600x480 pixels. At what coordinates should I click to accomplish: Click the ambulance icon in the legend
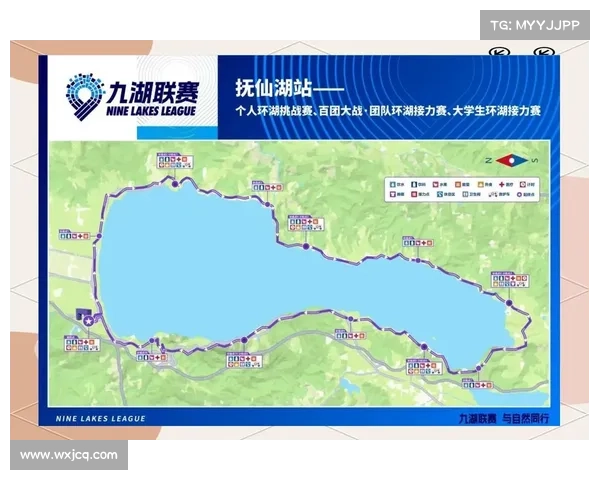point(493,194)
